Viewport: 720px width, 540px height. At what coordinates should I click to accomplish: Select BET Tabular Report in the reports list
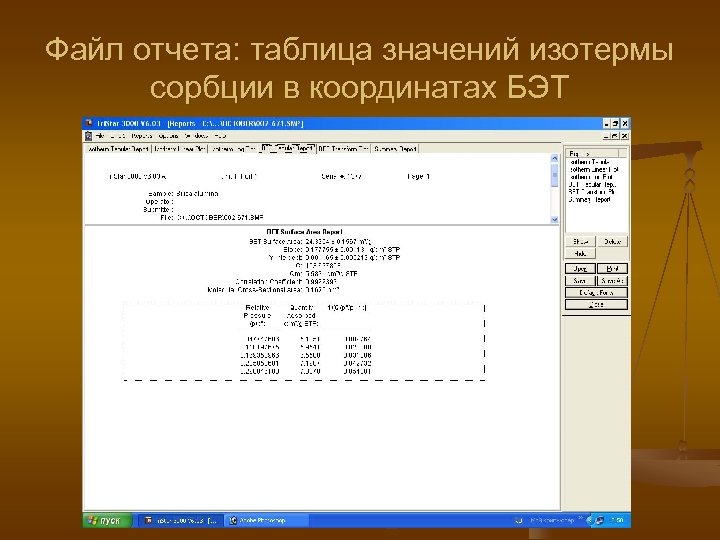tap(592, 184)
